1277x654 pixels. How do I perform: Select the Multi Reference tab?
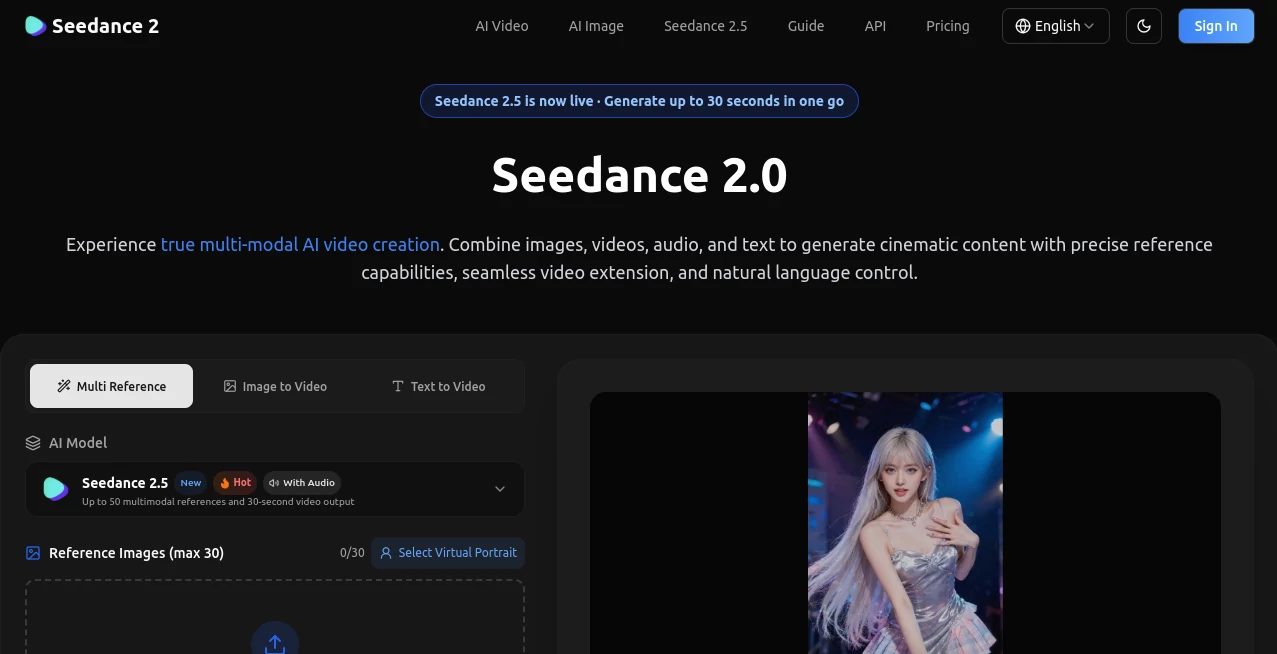[x=111, y=386]
